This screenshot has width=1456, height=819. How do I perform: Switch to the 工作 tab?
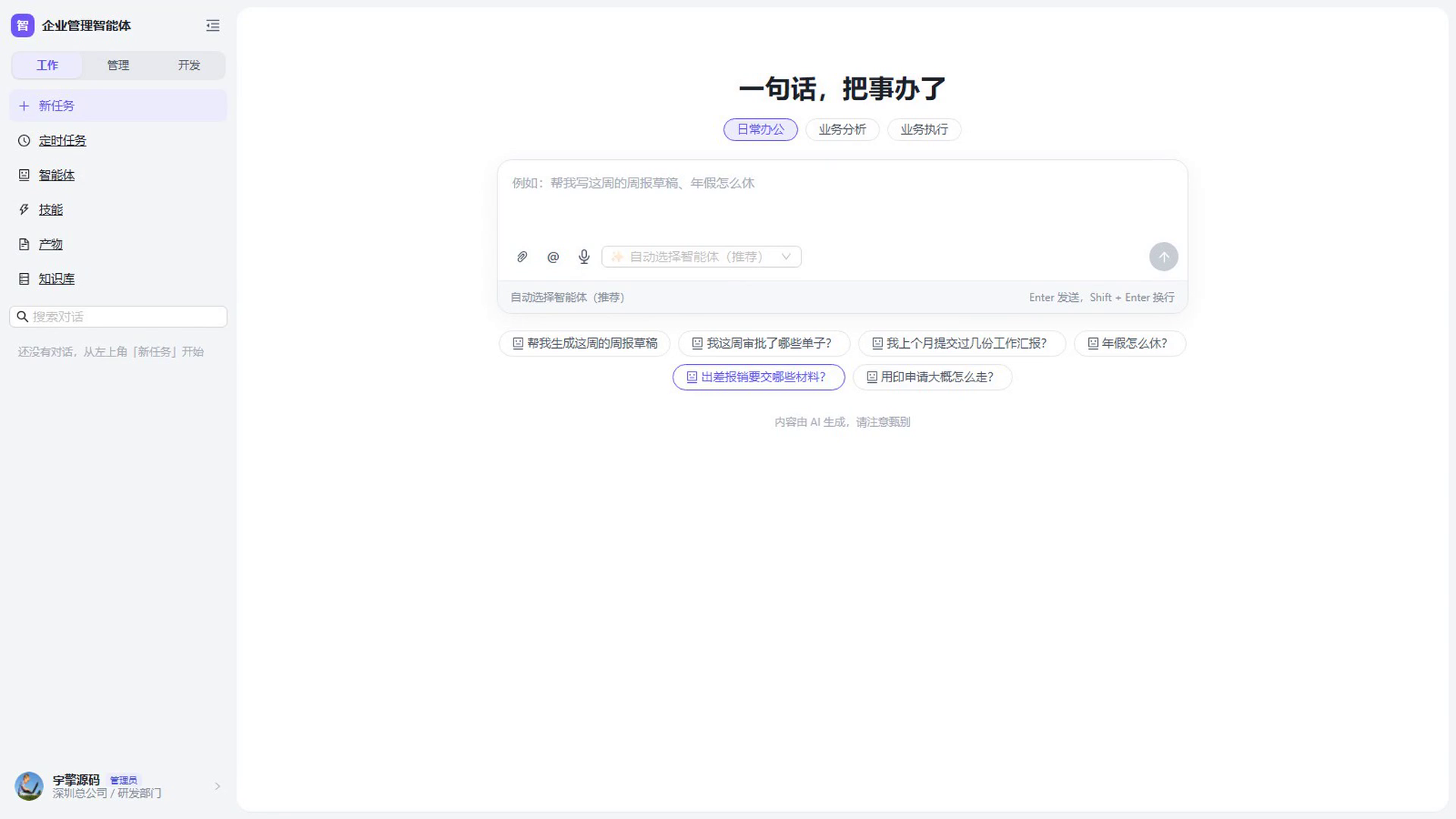click(x=47, y=65)
